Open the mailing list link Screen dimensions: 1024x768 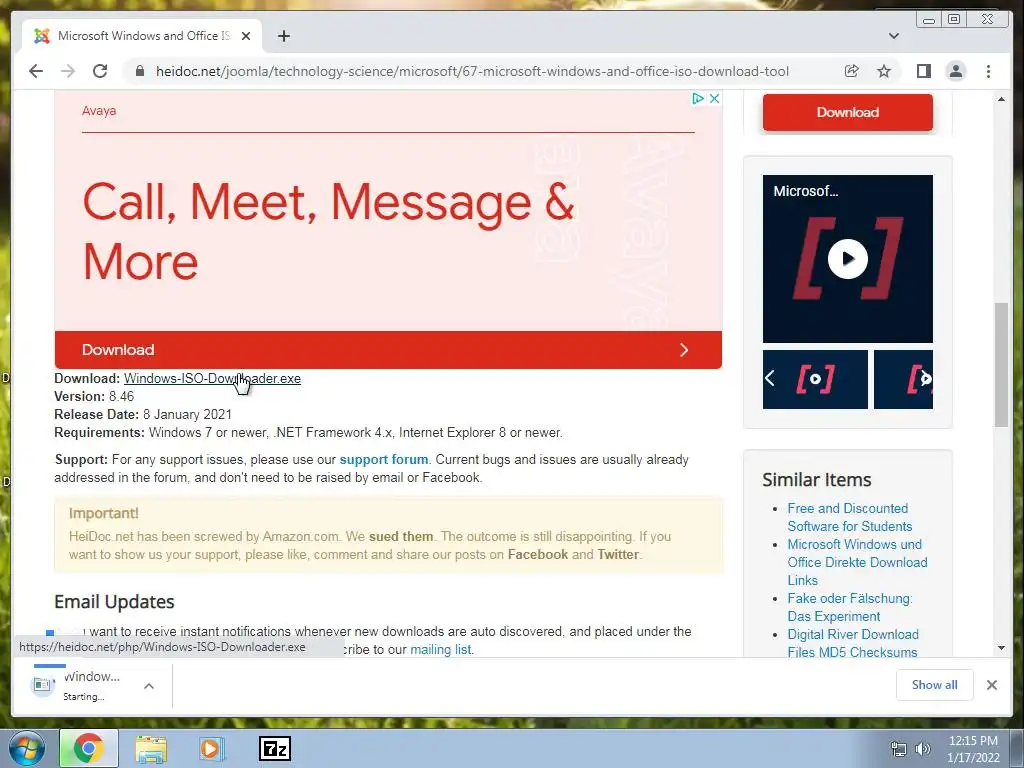440,650
